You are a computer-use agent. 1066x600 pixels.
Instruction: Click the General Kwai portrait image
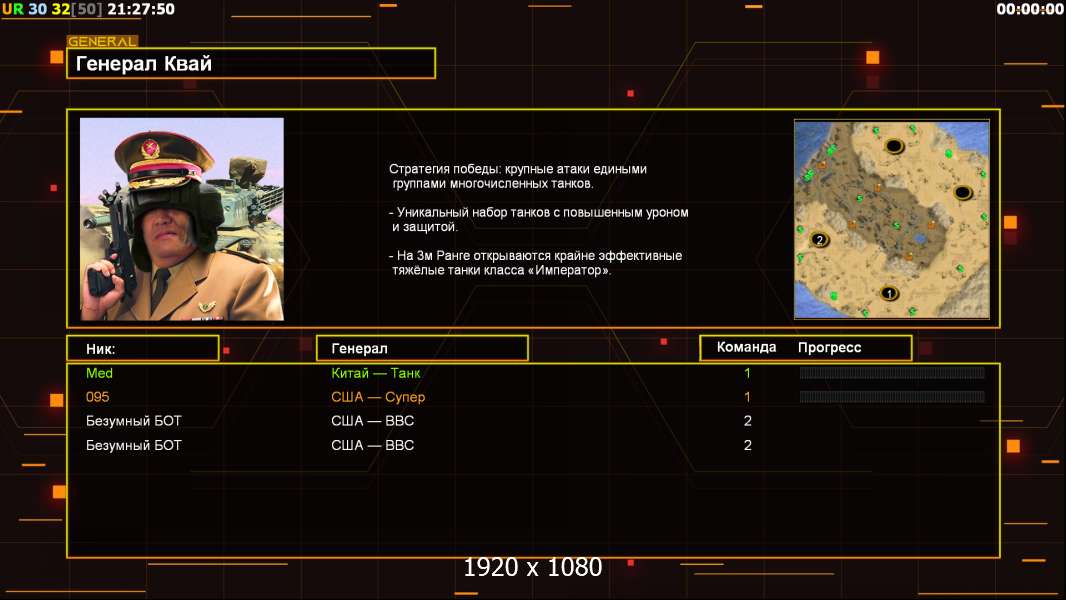[182, 219]
